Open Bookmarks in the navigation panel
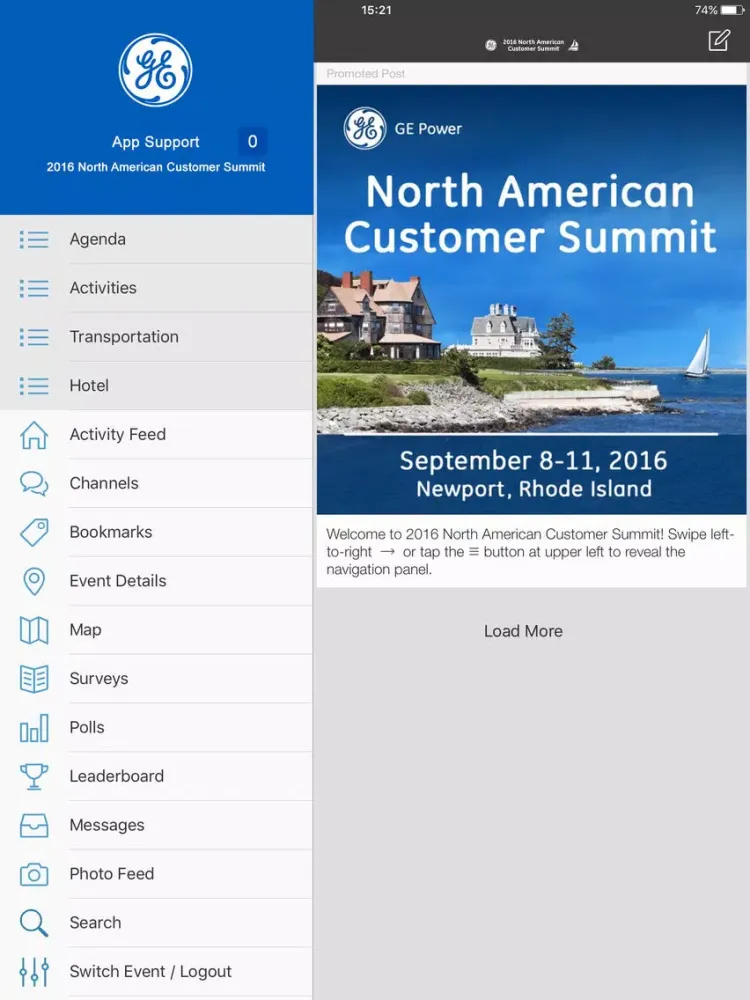750x1000 pixels. tap(156, 532)
